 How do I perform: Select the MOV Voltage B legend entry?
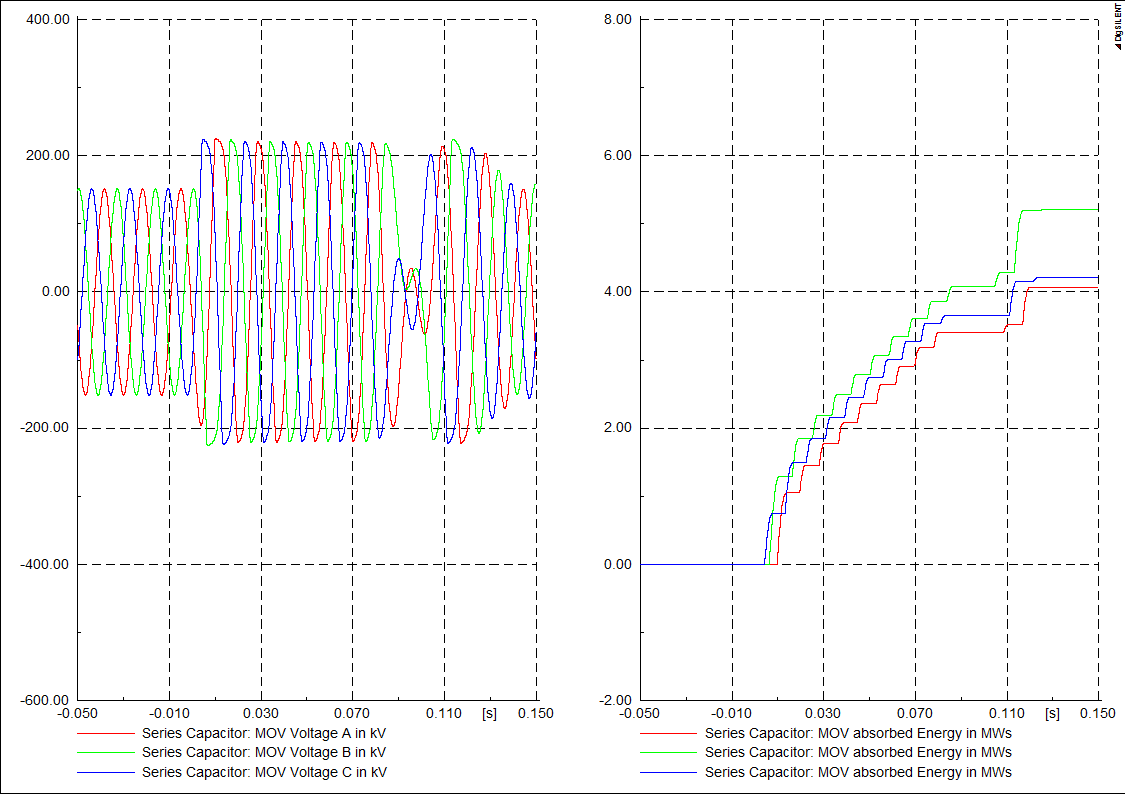click(x=264, y=752)
